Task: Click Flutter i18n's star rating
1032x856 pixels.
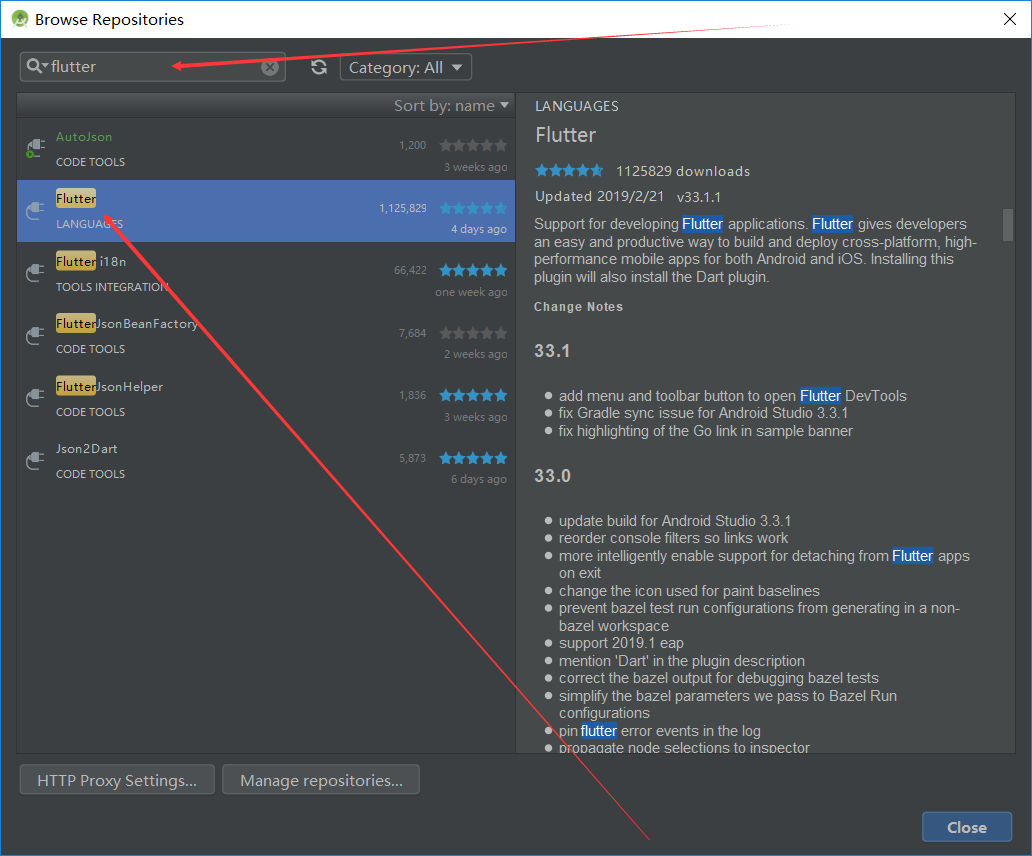Action: click(x=473, y=270)
